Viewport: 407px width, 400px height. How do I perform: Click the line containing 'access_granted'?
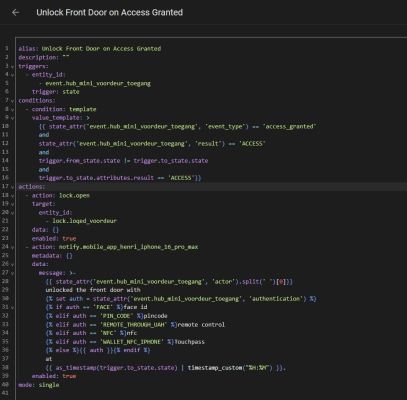[x=178, y=126]
